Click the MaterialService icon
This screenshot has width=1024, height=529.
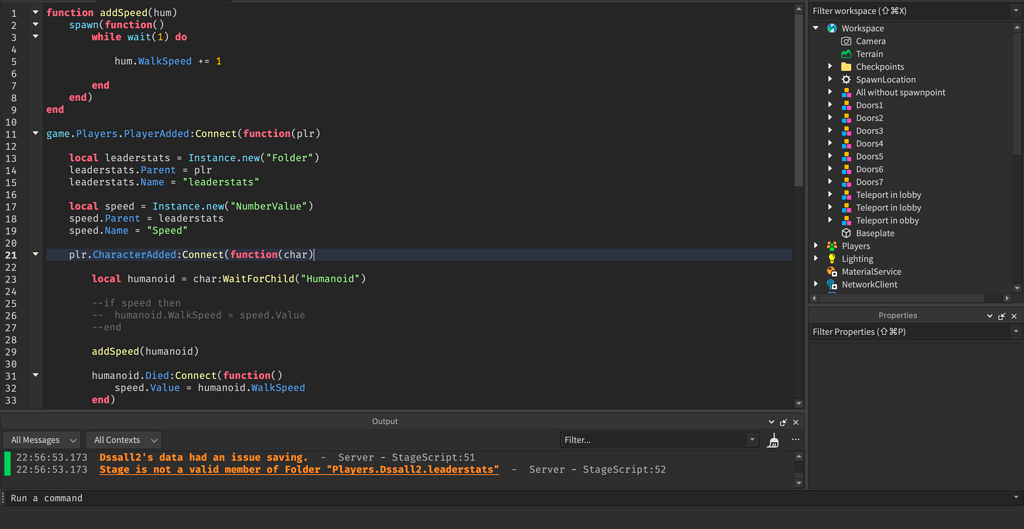click(x=832, y=272)
